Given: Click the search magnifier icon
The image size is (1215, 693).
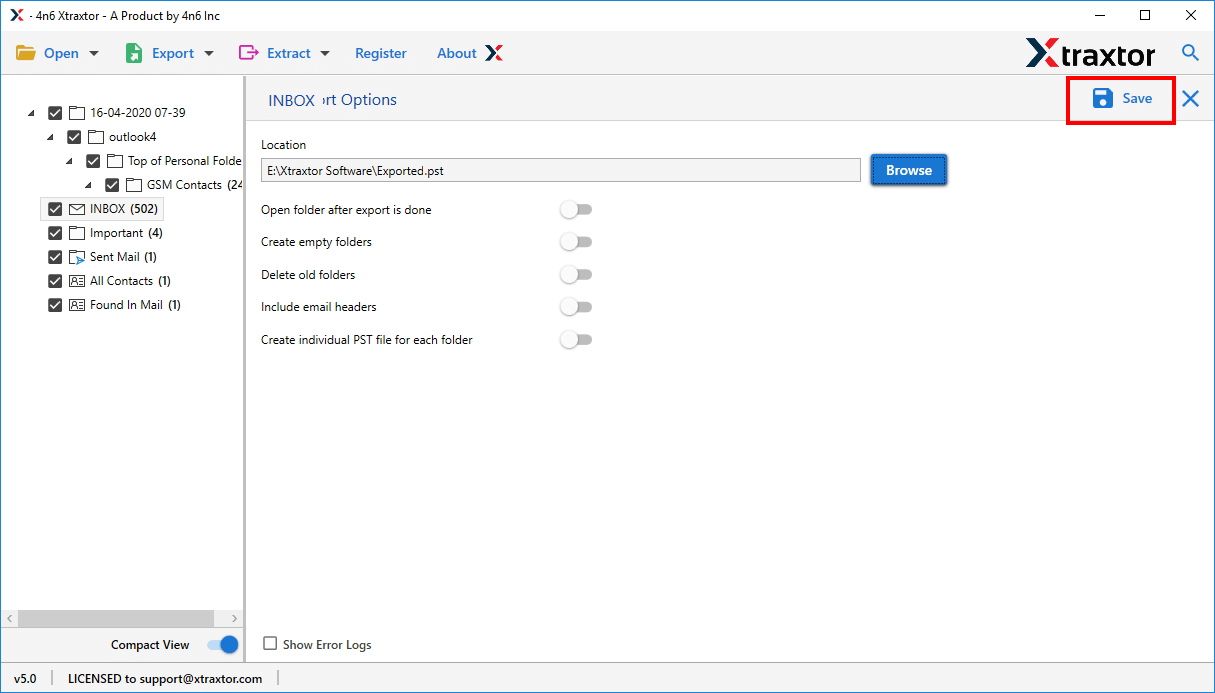Looking at the screenshot, I should coord(1190,53).
